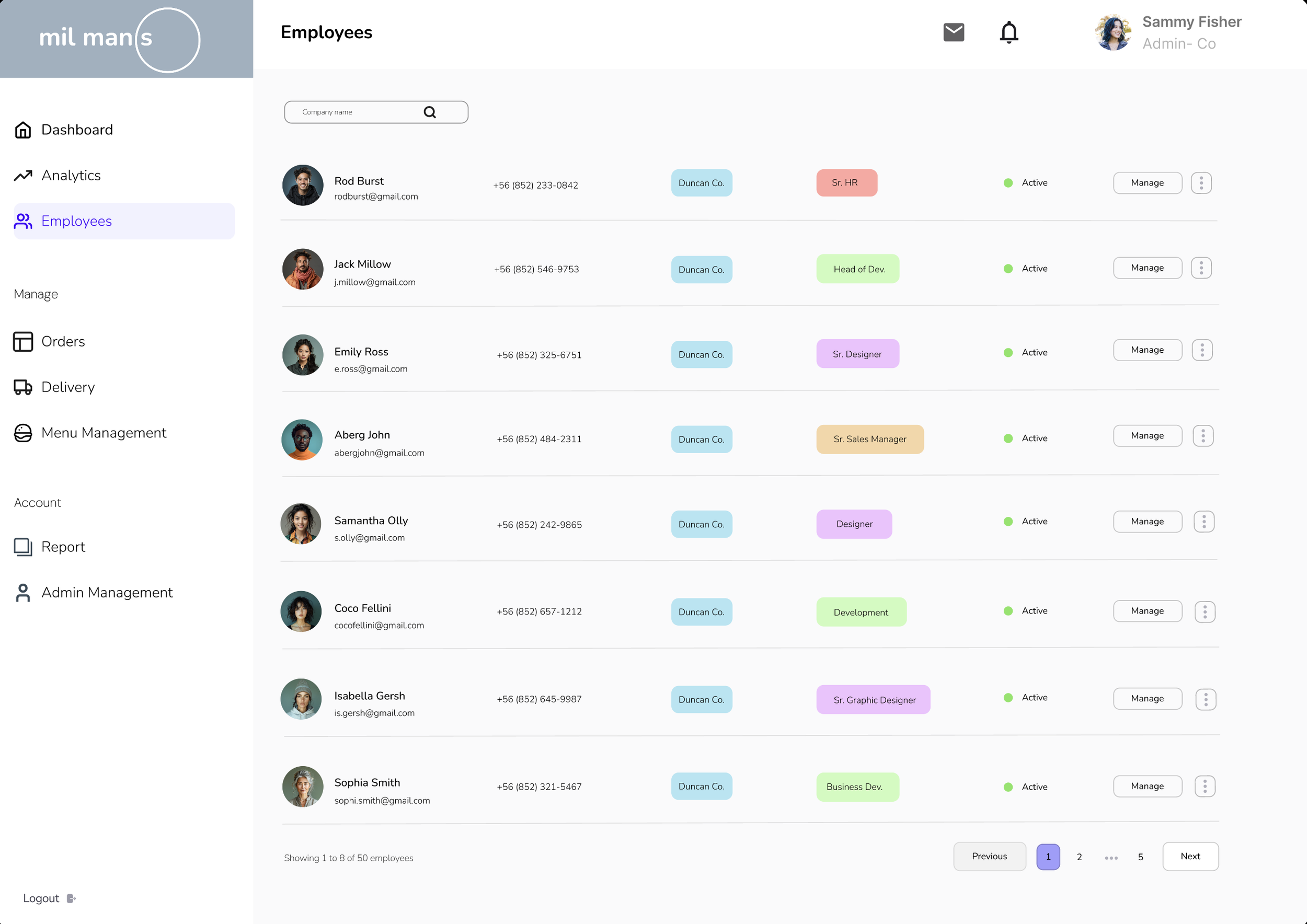The image size is (1307, 924).
Task: Click Manage button for Rod Burst
Action: coord(1148,182)
